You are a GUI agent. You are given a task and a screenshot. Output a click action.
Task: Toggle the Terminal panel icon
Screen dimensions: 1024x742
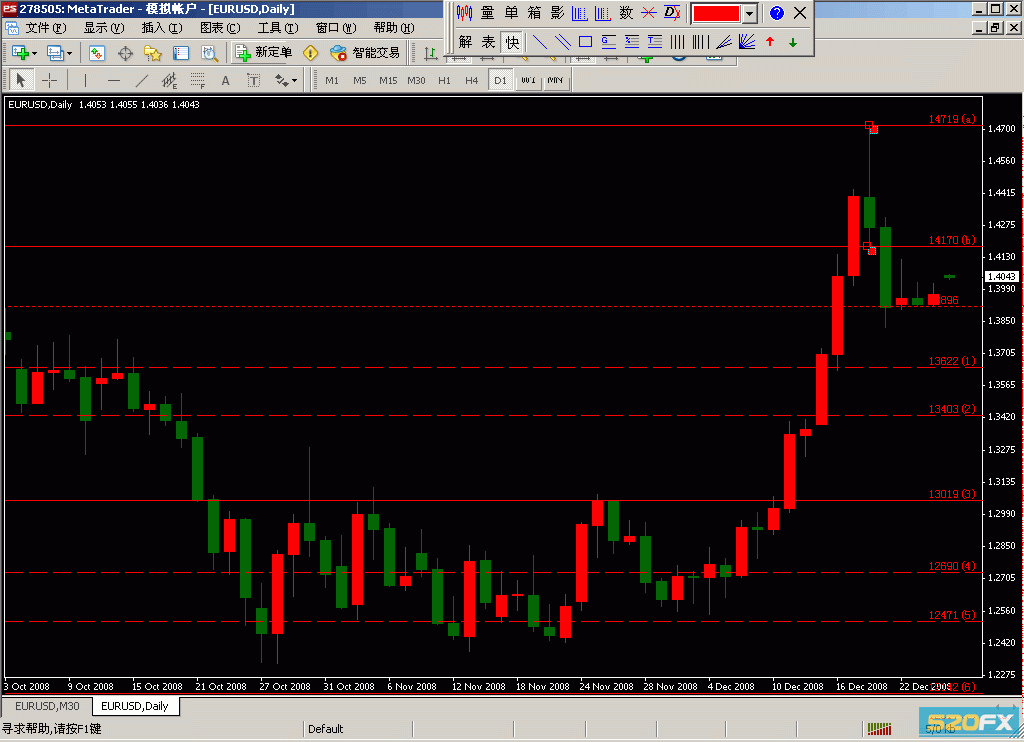tap(181, 53)
